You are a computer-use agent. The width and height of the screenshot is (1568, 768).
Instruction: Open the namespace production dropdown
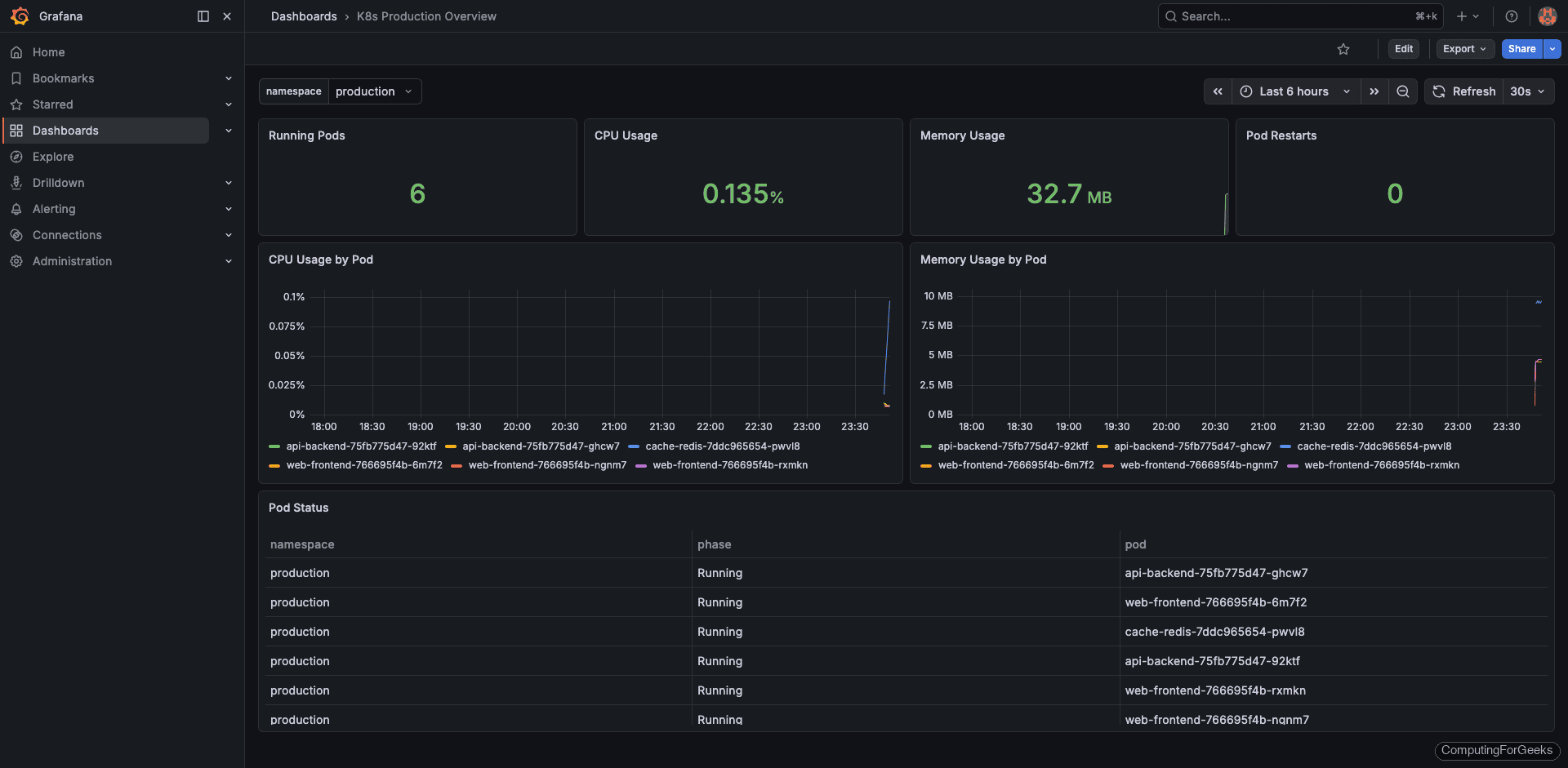point(374,91)
